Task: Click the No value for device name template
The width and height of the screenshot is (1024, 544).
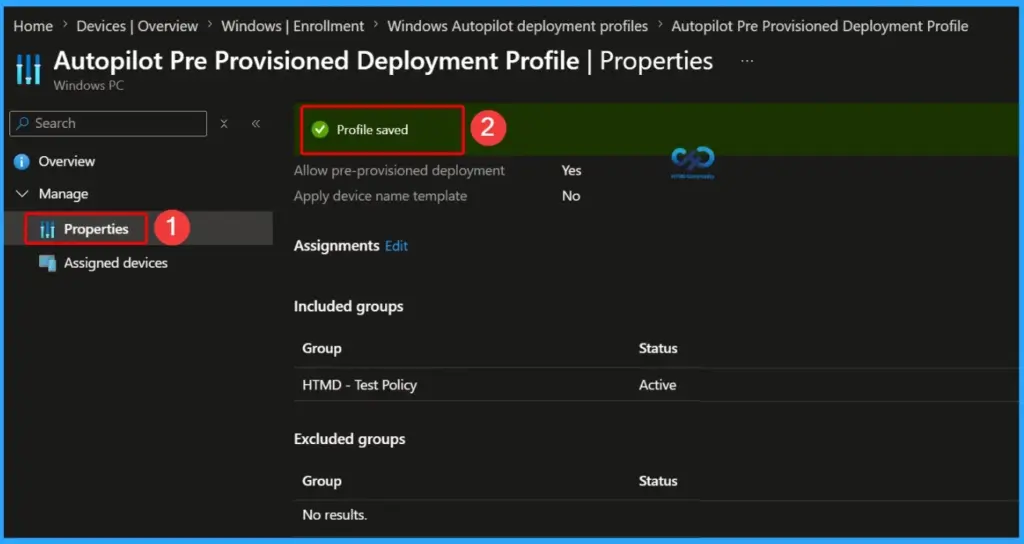Action: click(571, 196)
